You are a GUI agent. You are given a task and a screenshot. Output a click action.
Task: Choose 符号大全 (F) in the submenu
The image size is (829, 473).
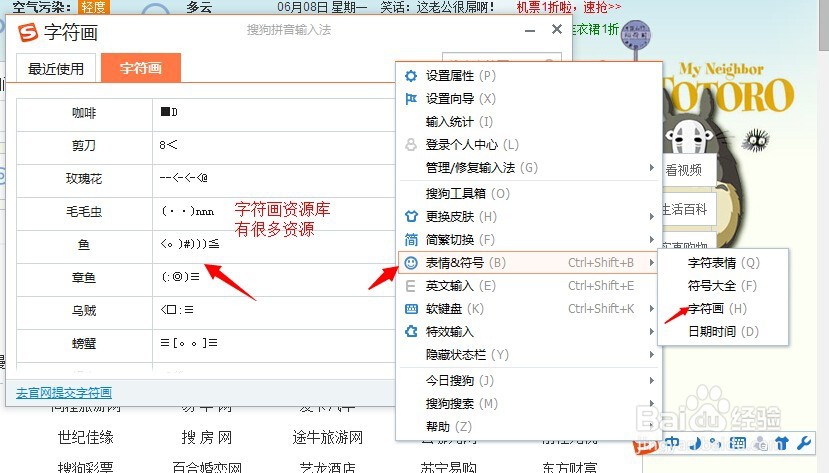[723, 286]
